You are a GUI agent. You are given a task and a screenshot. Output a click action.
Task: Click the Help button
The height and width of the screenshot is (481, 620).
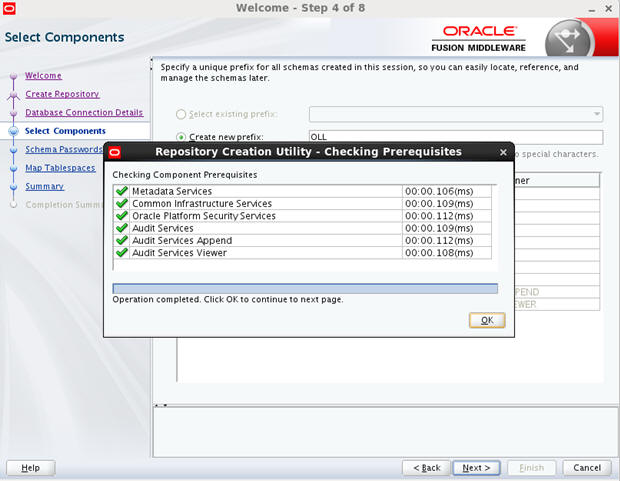click(30, 468)
